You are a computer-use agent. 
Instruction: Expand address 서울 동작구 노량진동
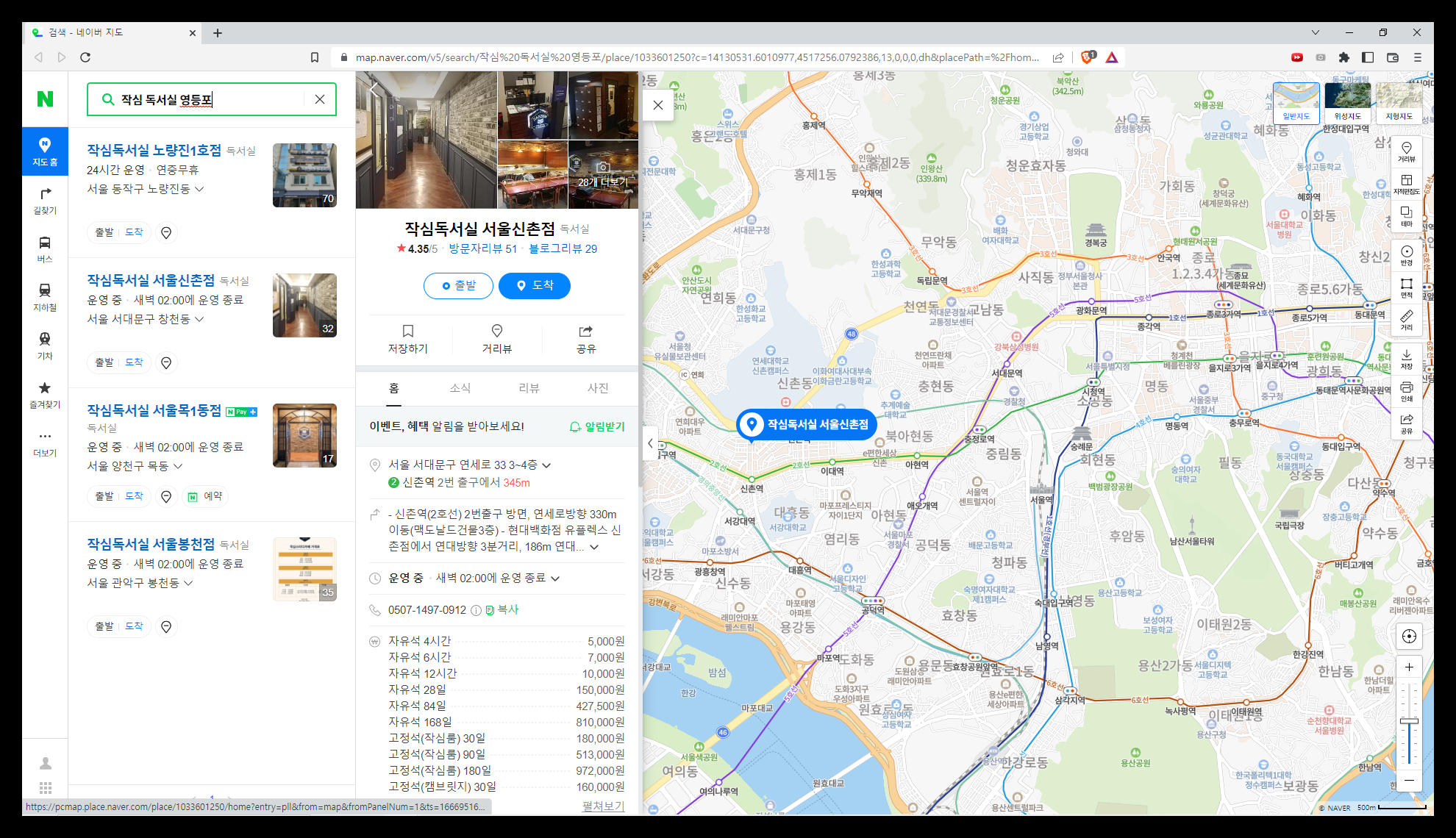coord(146,189)
